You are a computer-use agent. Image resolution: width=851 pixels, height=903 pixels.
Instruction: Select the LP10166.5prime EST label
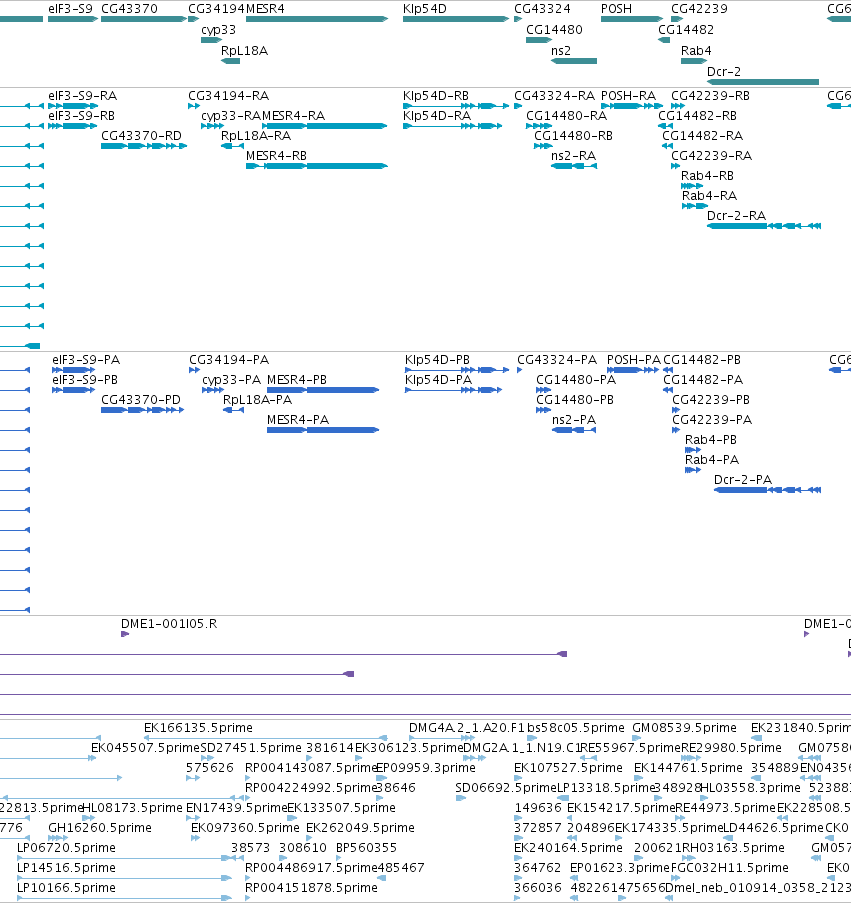click(66, 888)
